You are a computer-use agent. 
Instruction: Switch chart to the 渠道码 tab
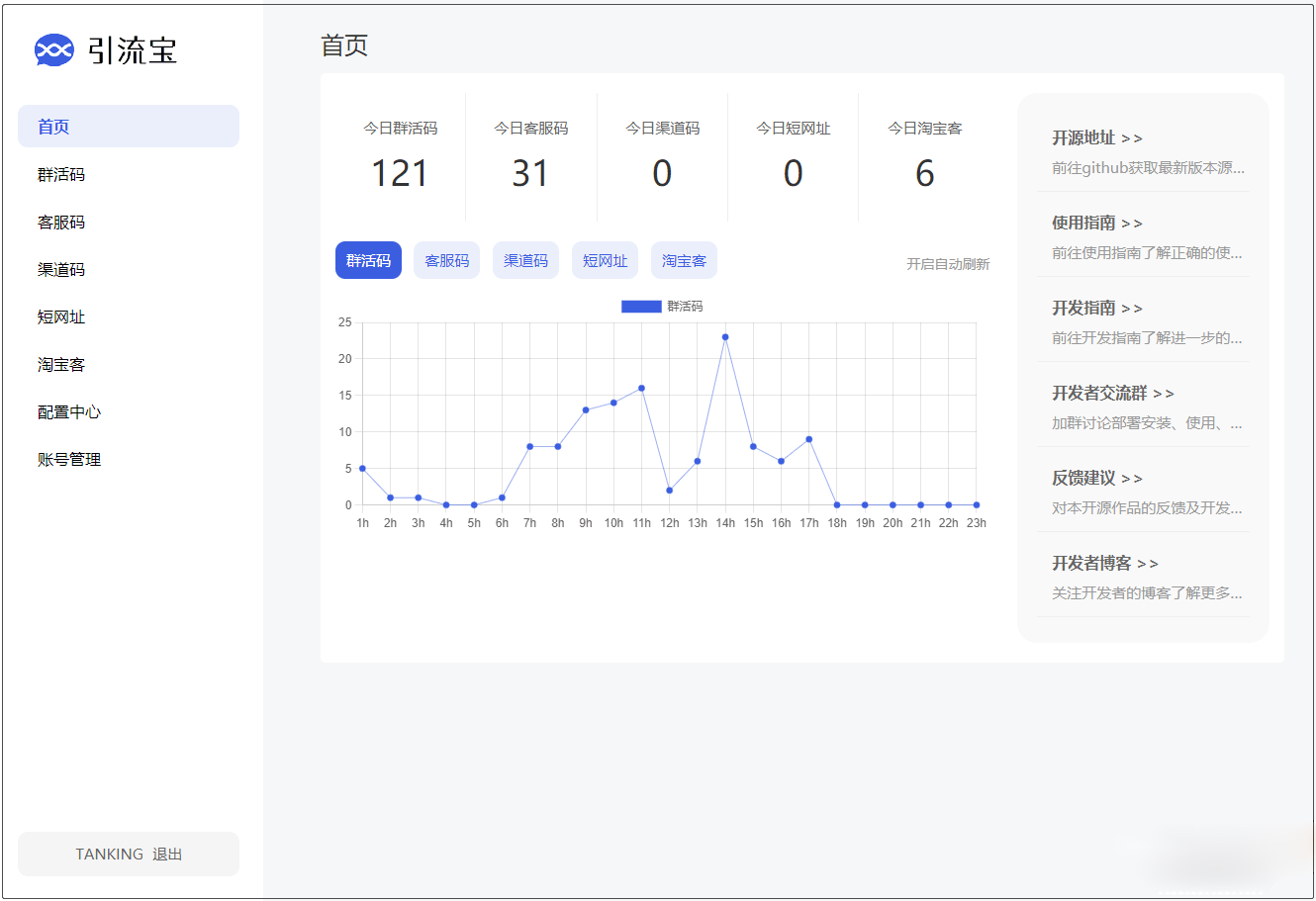tap(525, 261)
